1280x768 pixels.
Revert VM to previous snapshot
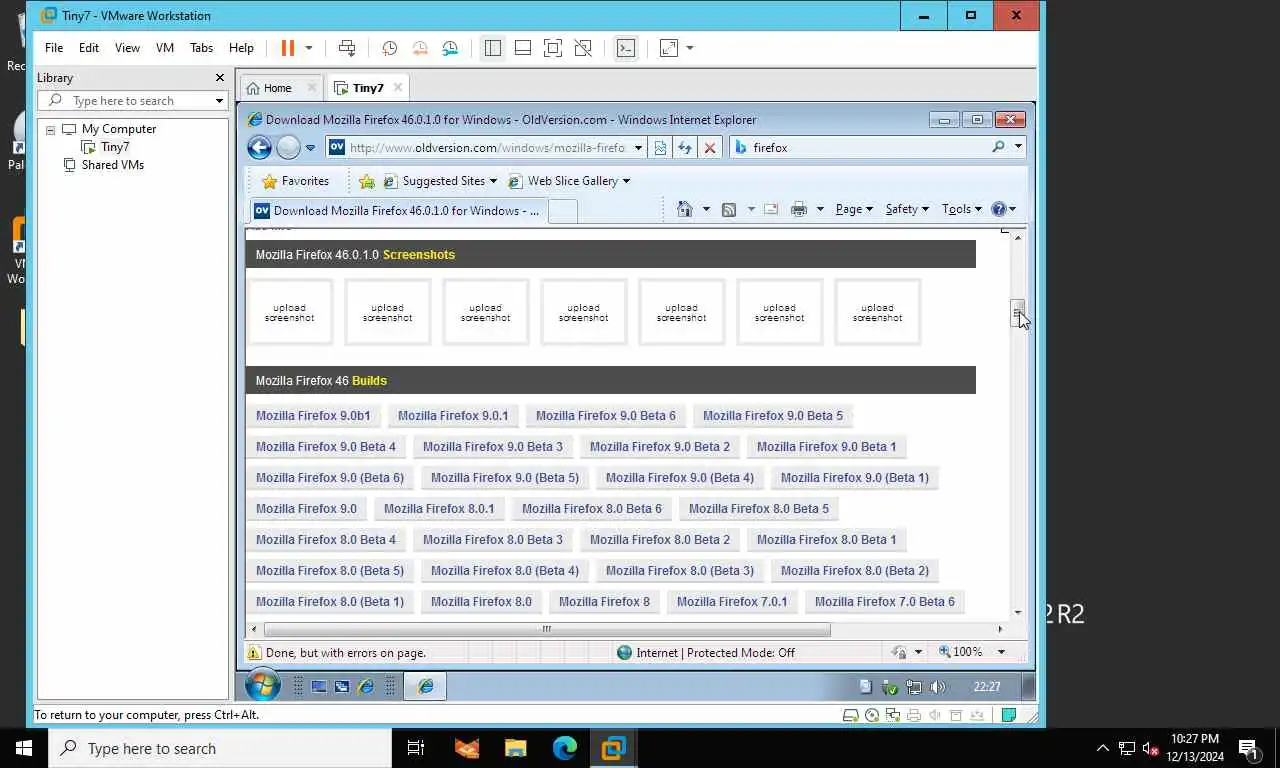420,48
